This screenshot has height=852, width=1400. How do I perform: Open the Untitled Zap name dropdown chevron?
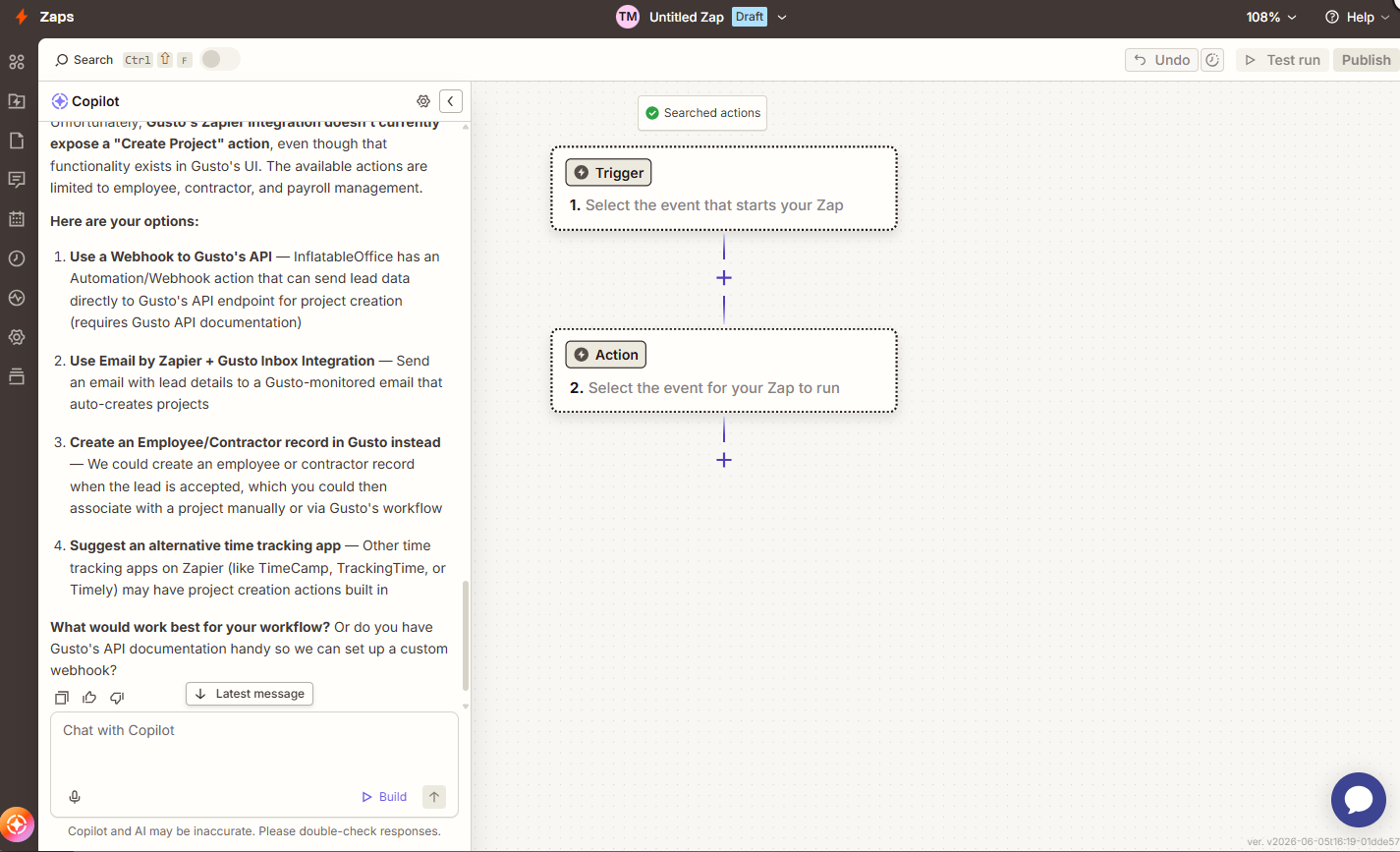782,17
